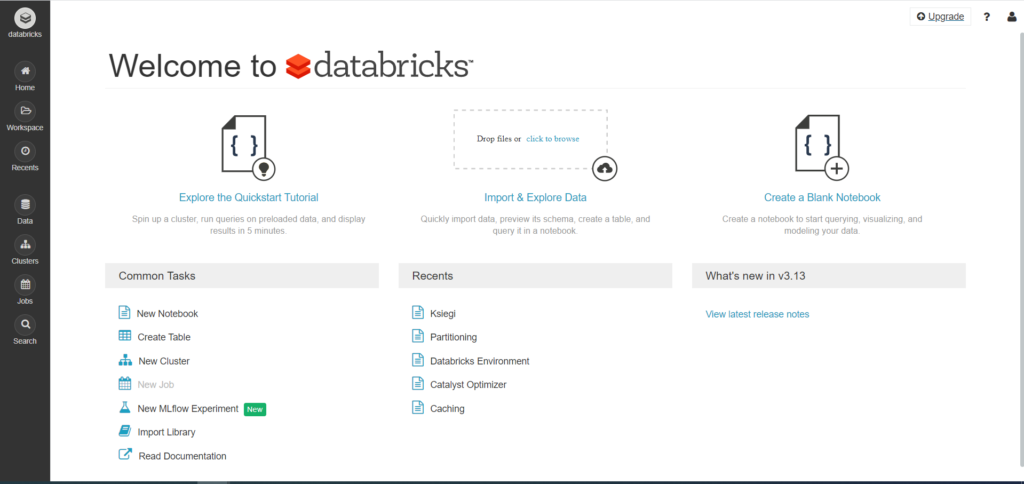Image resolution: width=1024 pixels, height=484 pixels.
Task: Click the Home label in sidebar
Action: 25,88
